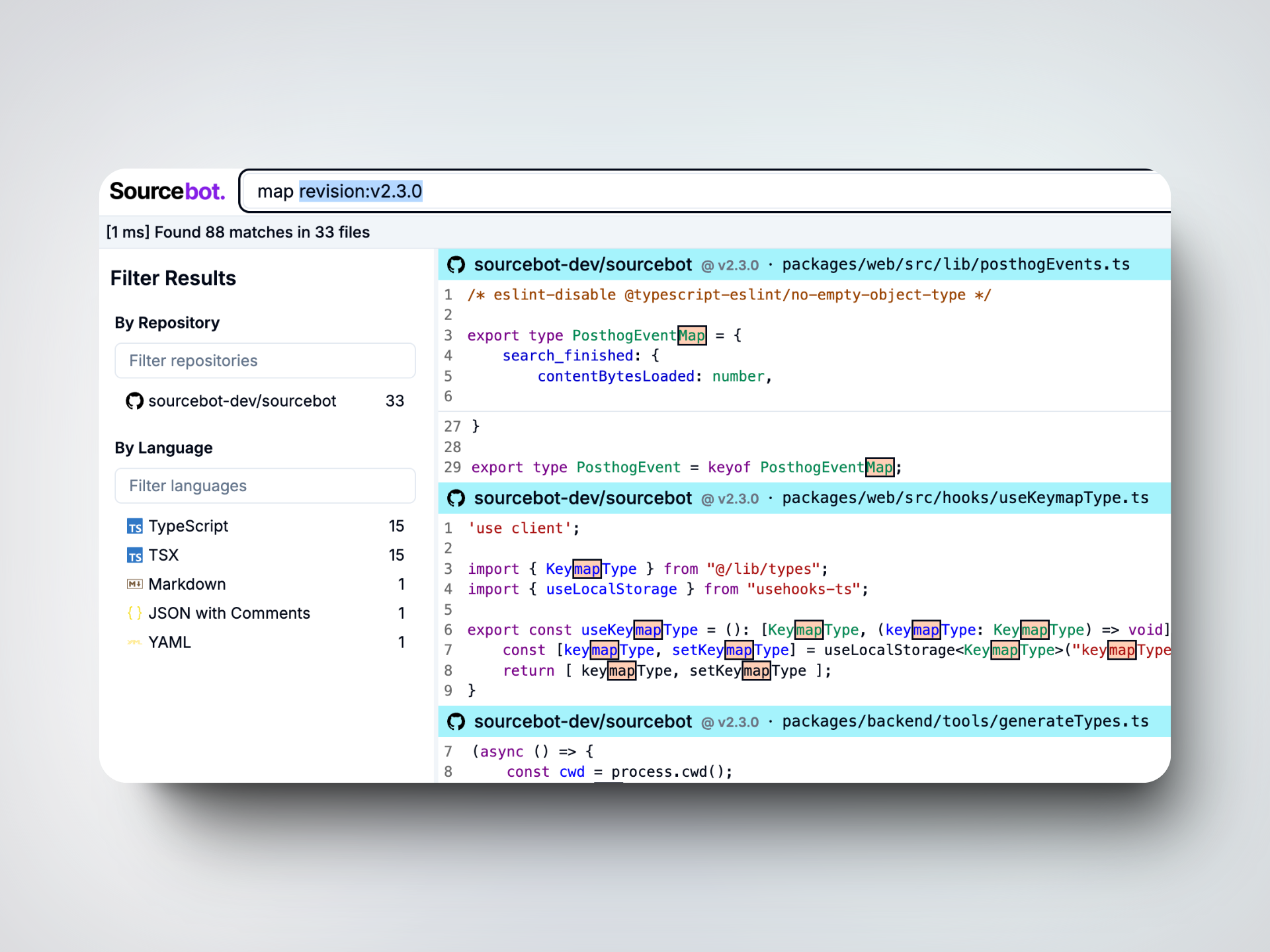
Task: Click GitHub icon next to posthogEvents.ts result
Action: coord(456,264)
